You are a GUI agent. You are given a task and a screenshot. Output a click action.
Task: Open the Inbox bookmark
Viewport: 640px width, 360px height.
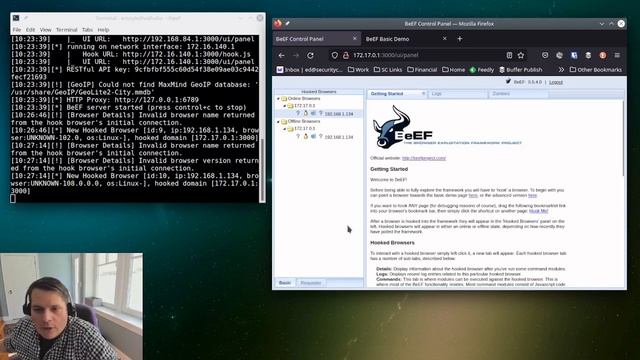pyautogui.click(x=310, y=70)
